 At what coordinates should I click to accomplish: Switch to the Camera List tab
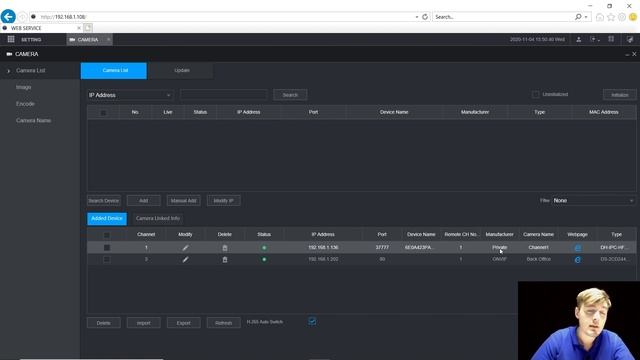[x=114, y=71]
